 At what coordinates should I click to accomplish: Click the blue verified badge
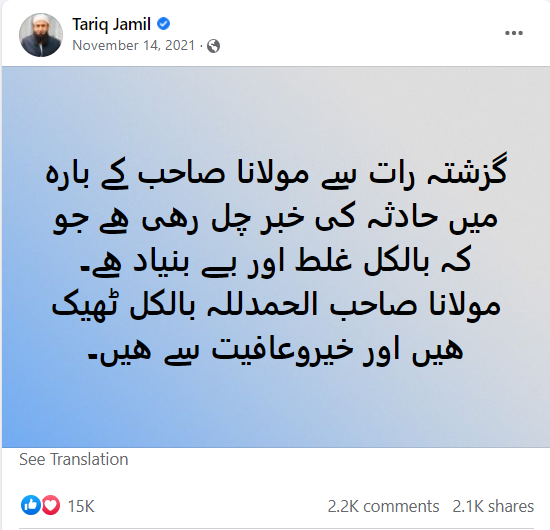click(x=163, y=24)
